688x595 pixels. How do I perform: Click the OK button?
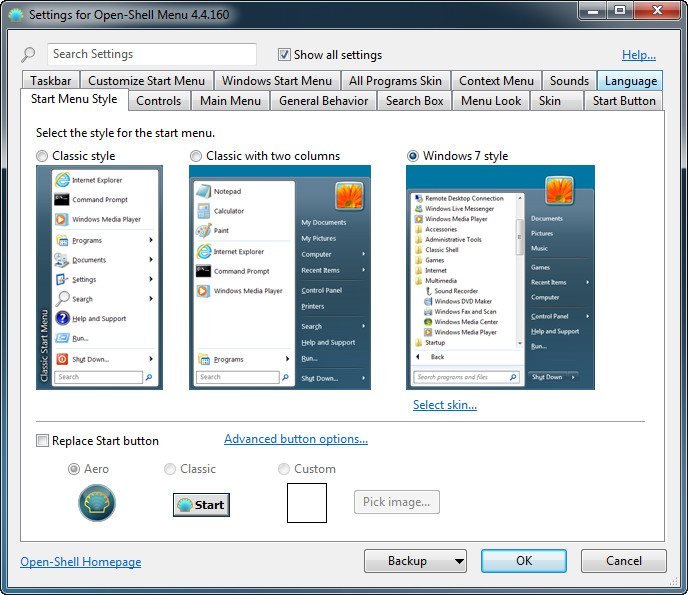click(x=524, y=561)
